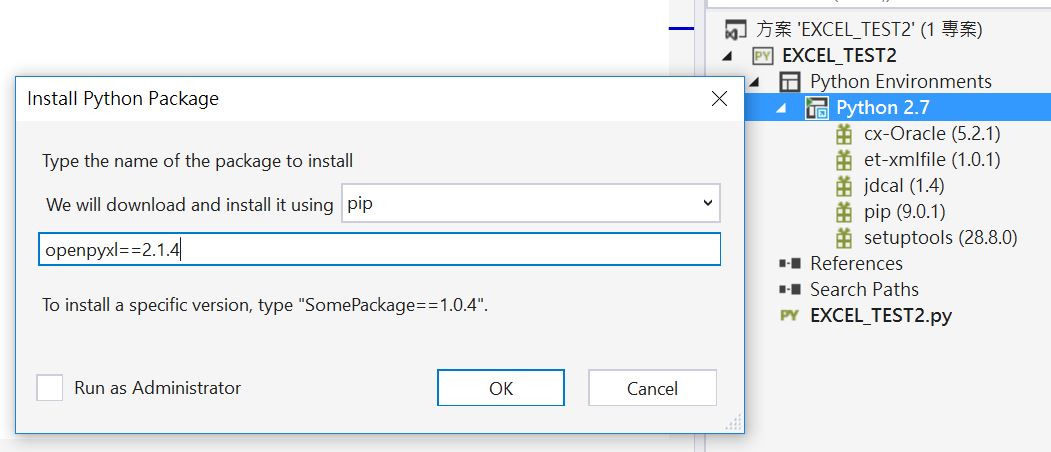Select the EXCEL_TEST2 project PY icon

click(763, 56)
